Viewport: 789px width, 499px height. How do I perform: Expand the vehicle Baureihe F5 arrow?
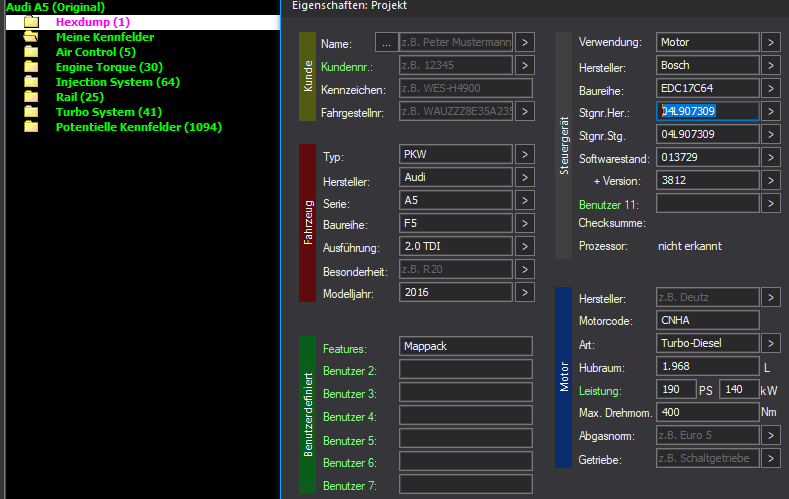(525, 223)
